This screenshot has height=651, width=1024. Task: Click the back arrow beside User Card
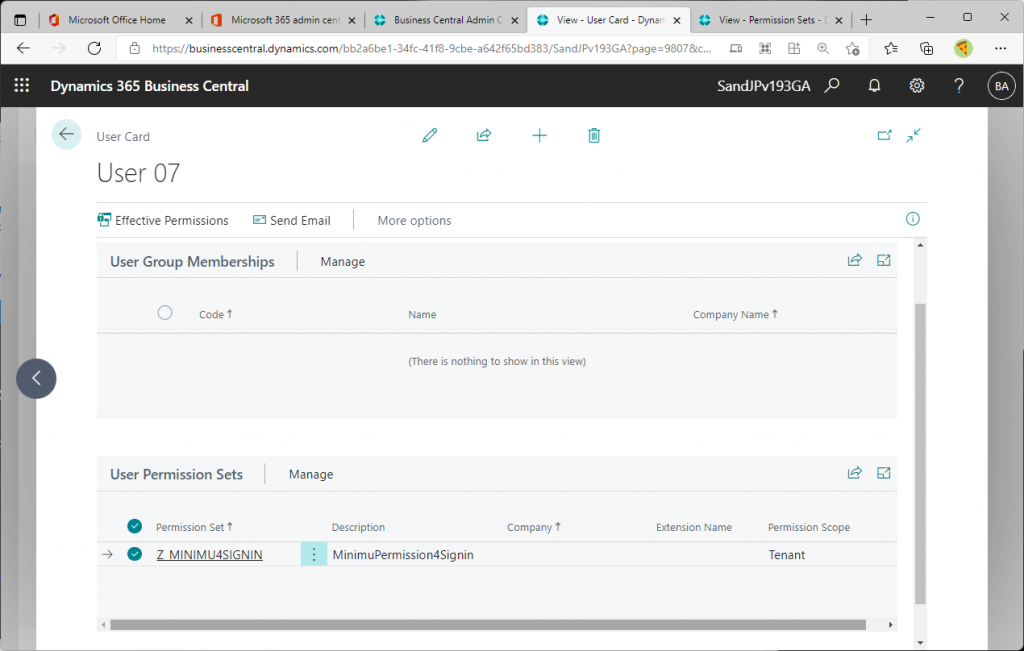[x=67, y=134]
